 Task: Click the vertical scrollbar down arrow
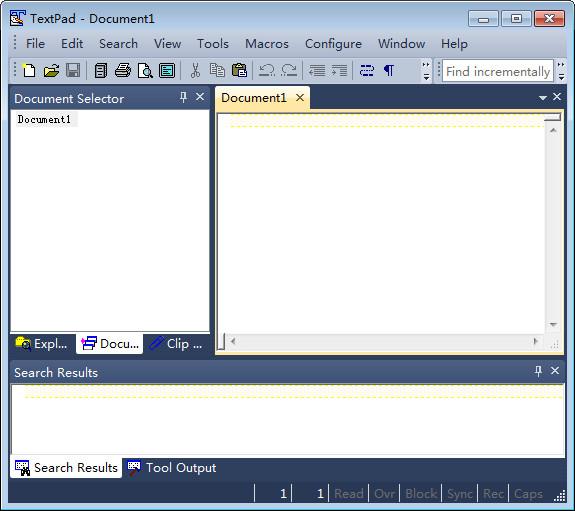coord(553,324)
